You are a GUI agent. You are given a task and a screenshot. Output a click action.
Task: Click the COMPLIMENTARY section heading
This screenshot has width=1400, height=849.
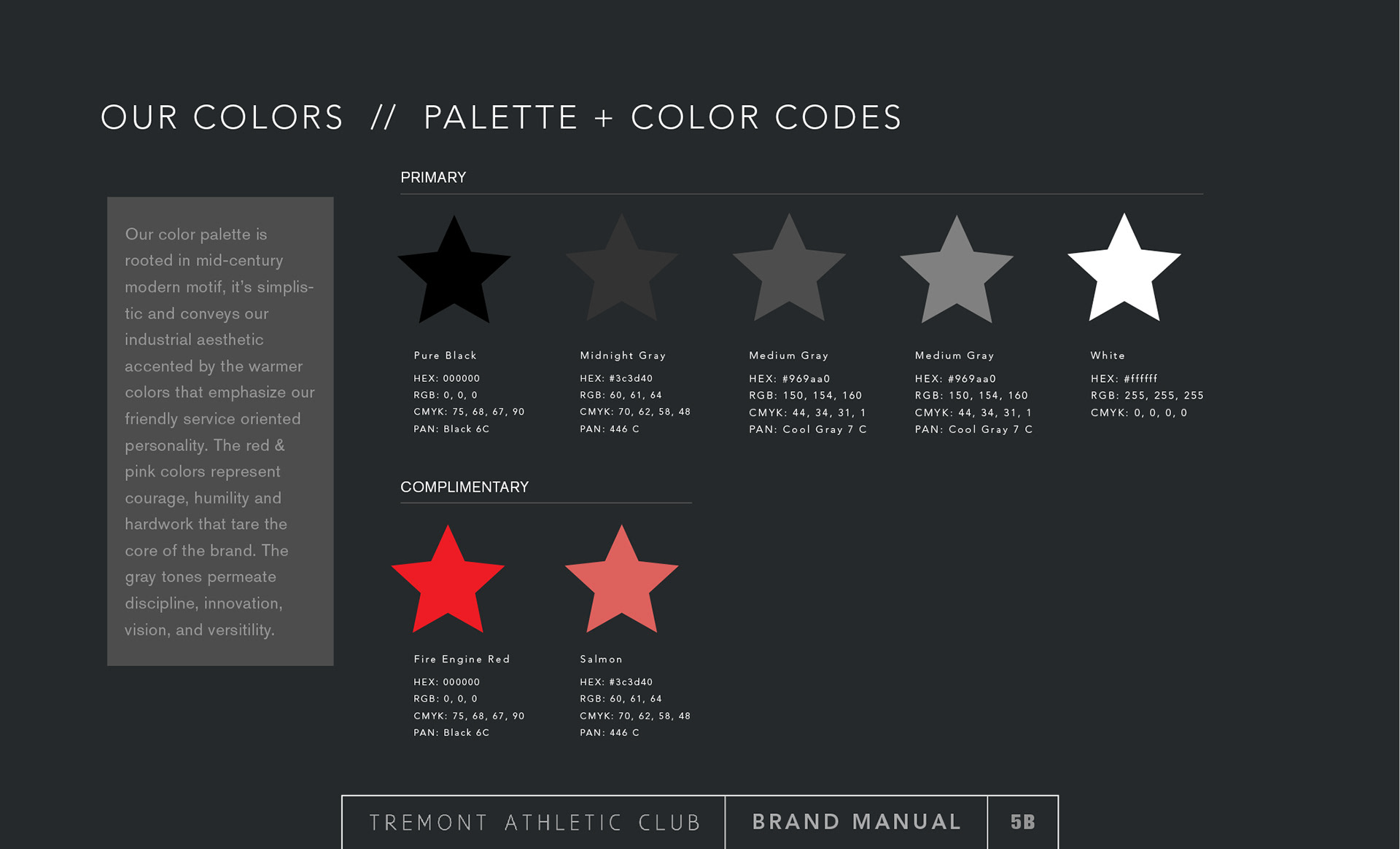(x=464, y=487)
